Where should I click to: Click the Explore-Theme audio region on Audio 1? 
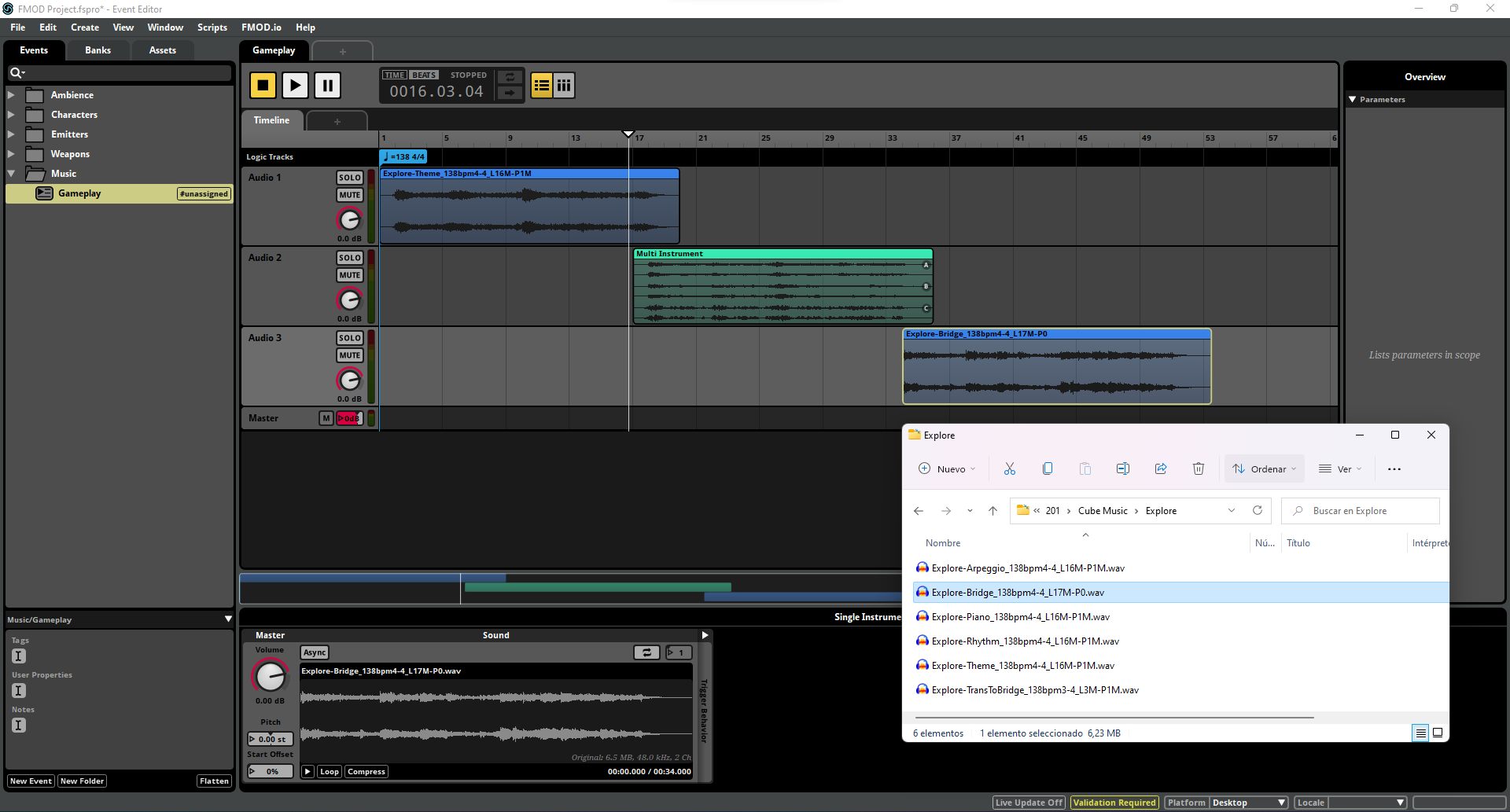[x=529, y=206]
